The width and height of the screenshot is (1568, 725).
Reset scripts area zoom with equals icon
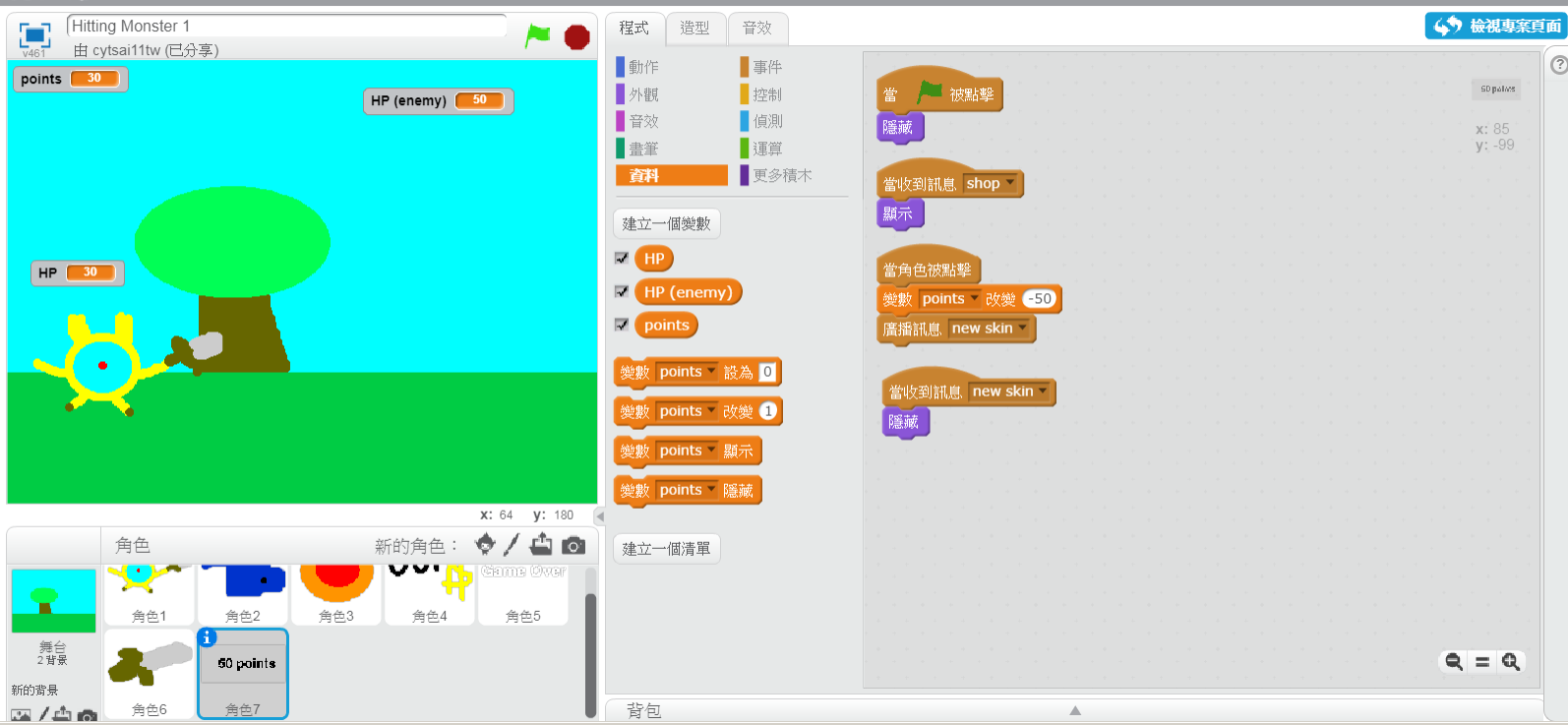pos(1482,662)
